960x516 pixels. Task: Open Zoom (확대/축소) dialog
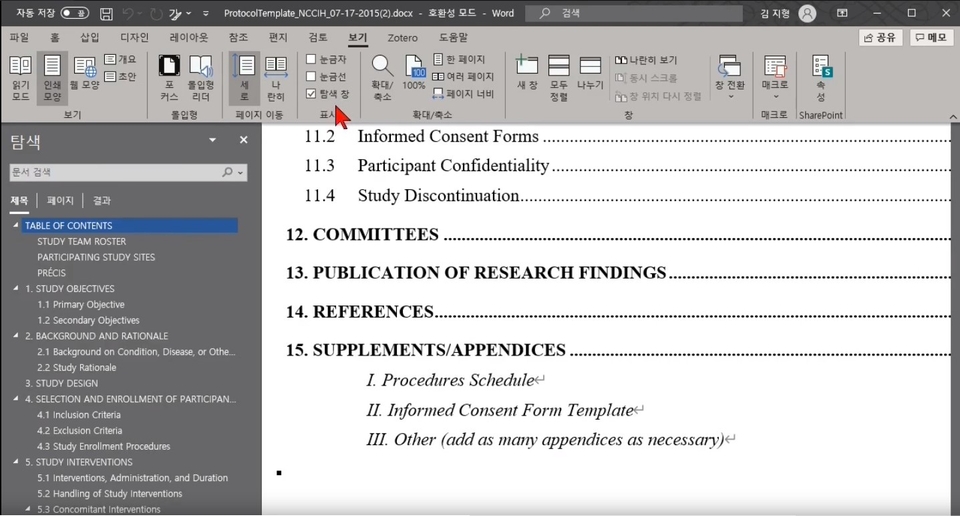pos(382,78)
